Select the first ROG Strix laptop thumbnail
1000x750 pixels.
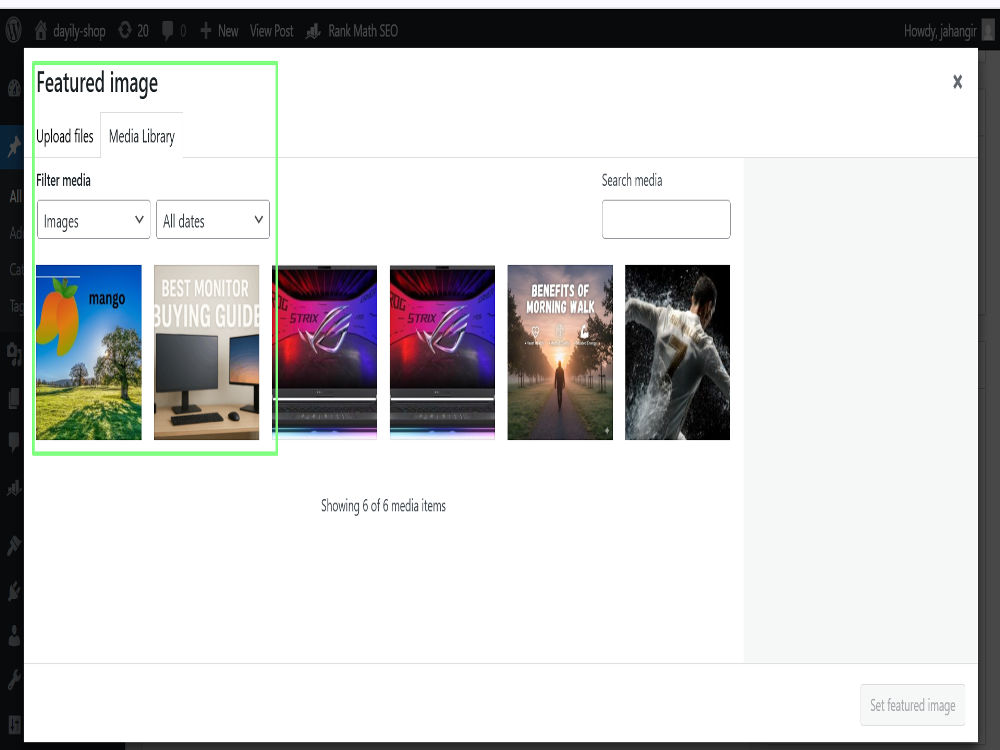tap(325, 352)
